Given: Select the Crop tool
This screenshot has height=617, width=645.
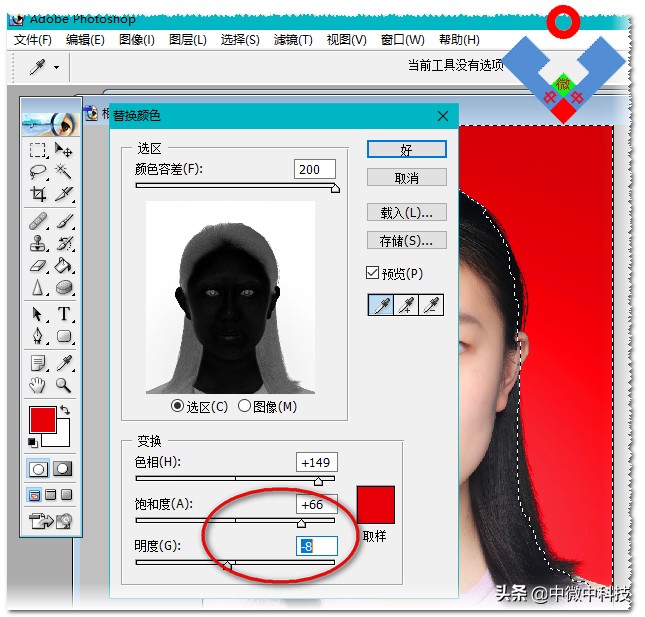Looking at the screenshot, I should click(x=38, y=193).
